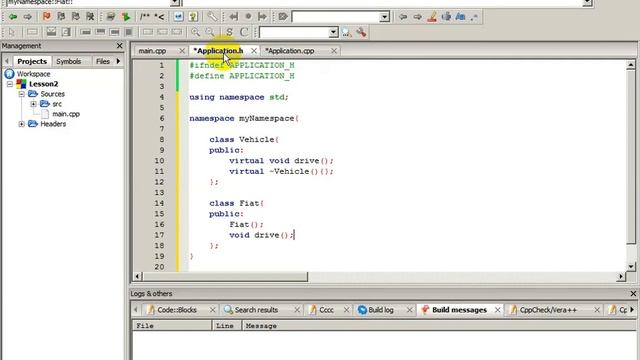Viewport: 640px width, 360px height.
Task: Show previous Management tabs via left arrow
Action: pyautogui.click(x=7, y=61)
